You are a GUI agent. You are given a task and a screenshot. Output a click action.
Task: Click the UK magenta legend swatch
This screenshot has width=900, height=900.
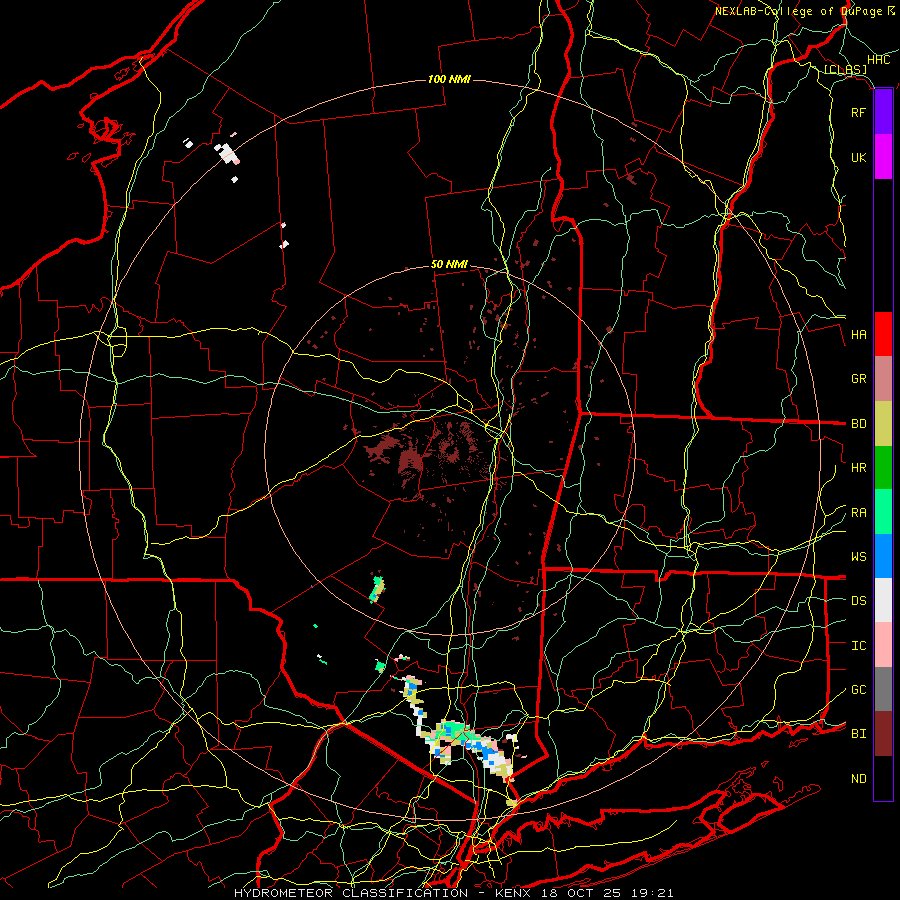tap(883, 157)
